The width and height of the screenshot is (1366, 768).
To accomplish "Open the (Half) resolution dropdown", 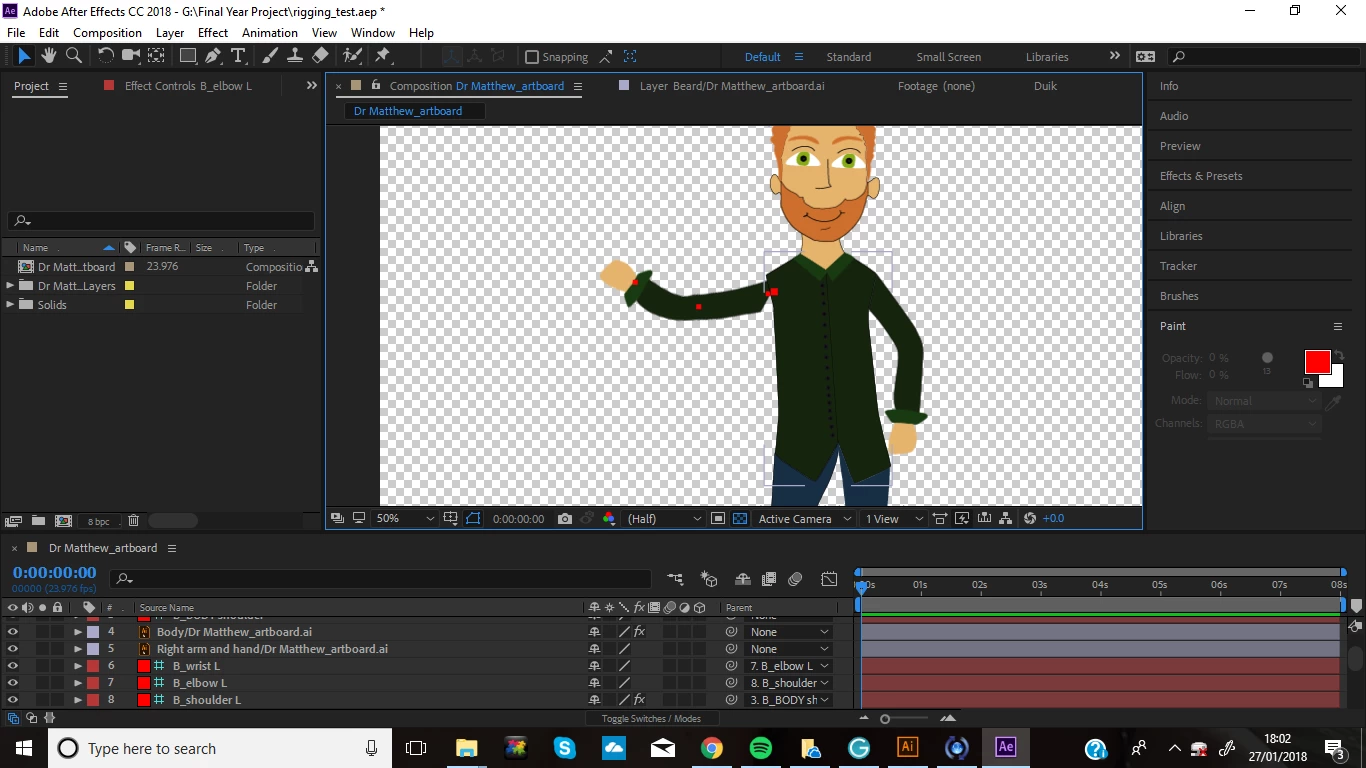I will click(x=664, y=519).
